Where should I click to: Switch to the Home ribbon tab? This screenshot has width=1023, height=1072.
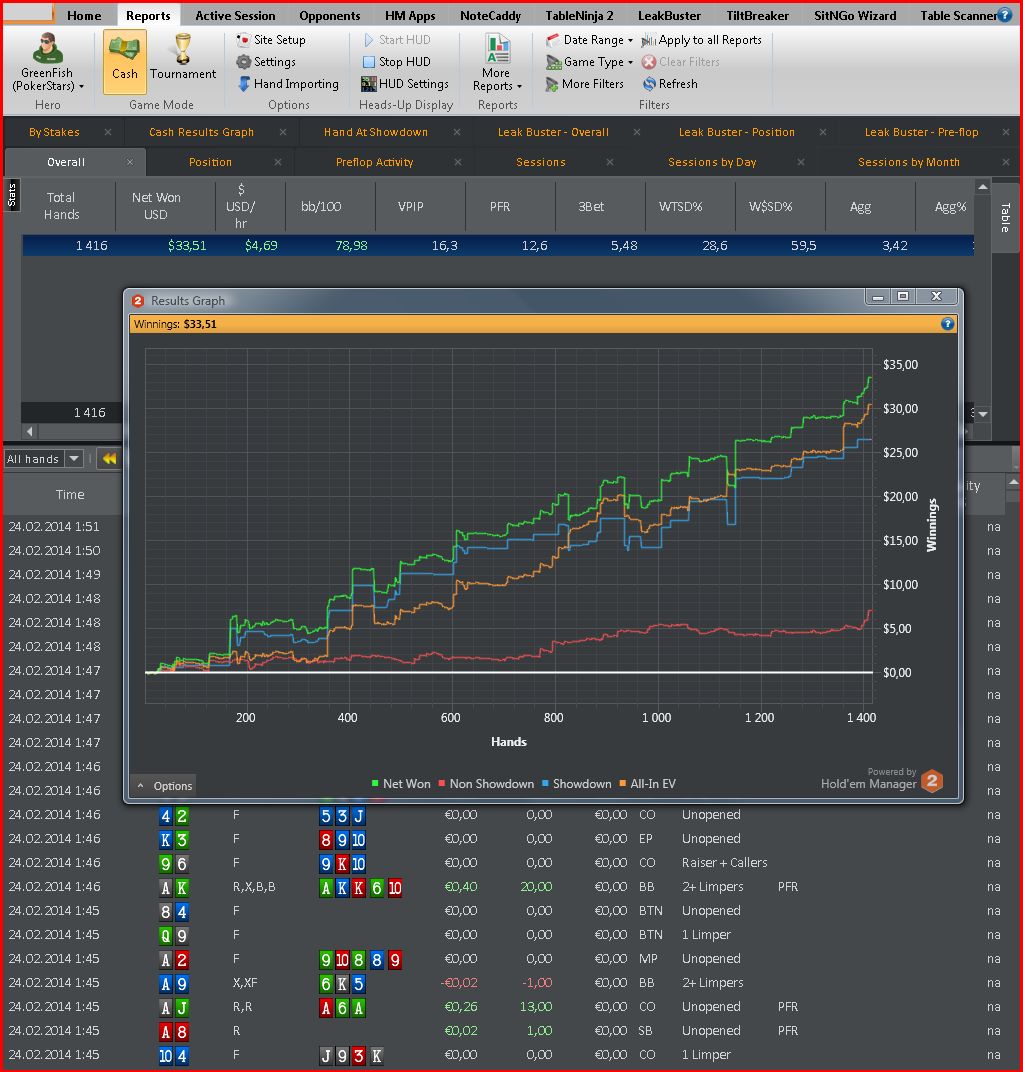(x=84, y=15)
